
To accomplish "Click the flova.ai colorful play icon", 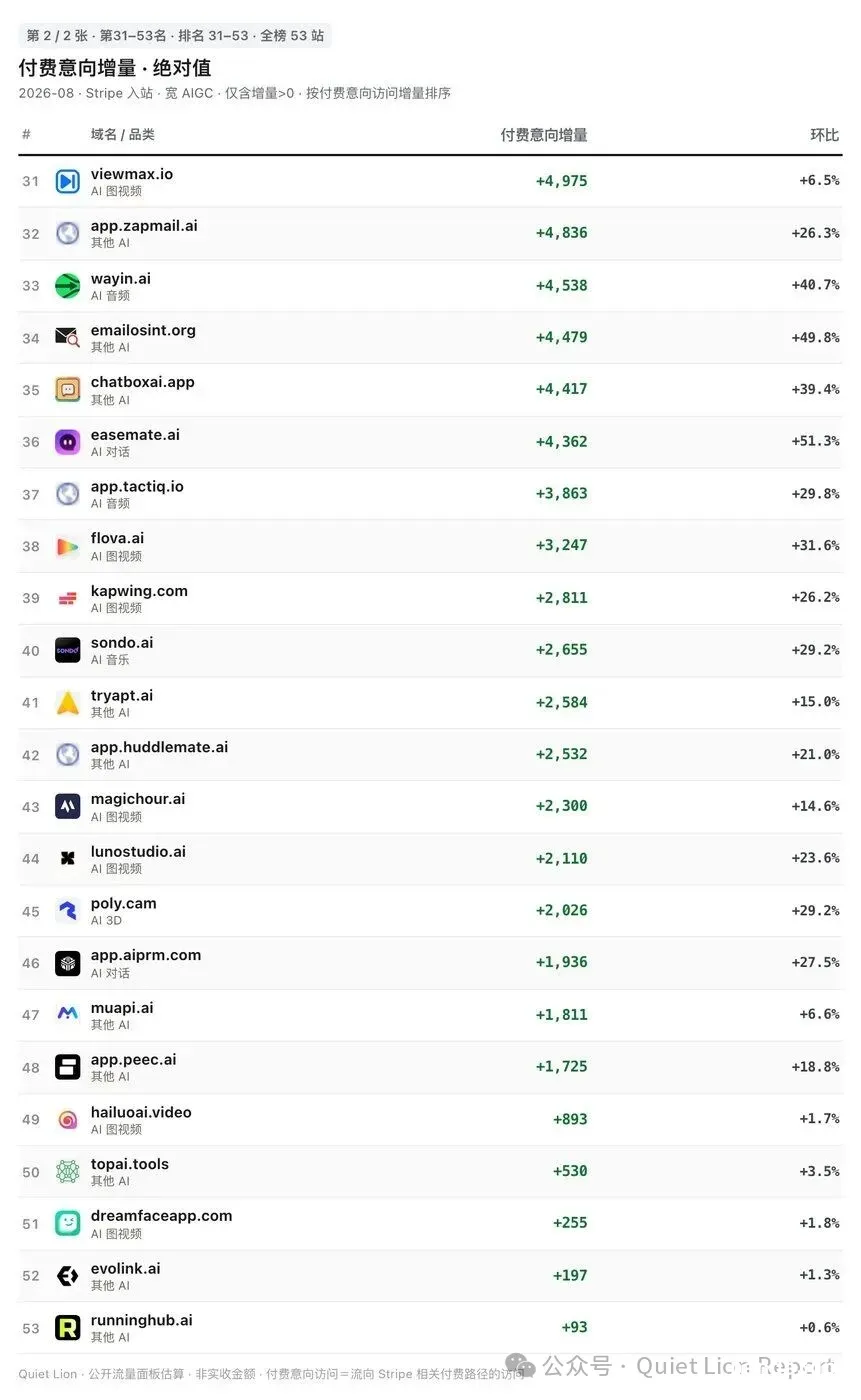I will pyautogui.click(x=68, y=546).
